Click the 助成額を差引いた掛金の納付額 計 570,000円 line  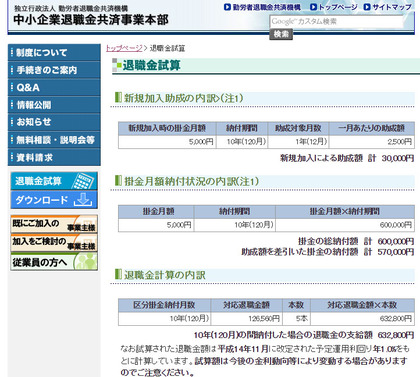click(328, 252)
